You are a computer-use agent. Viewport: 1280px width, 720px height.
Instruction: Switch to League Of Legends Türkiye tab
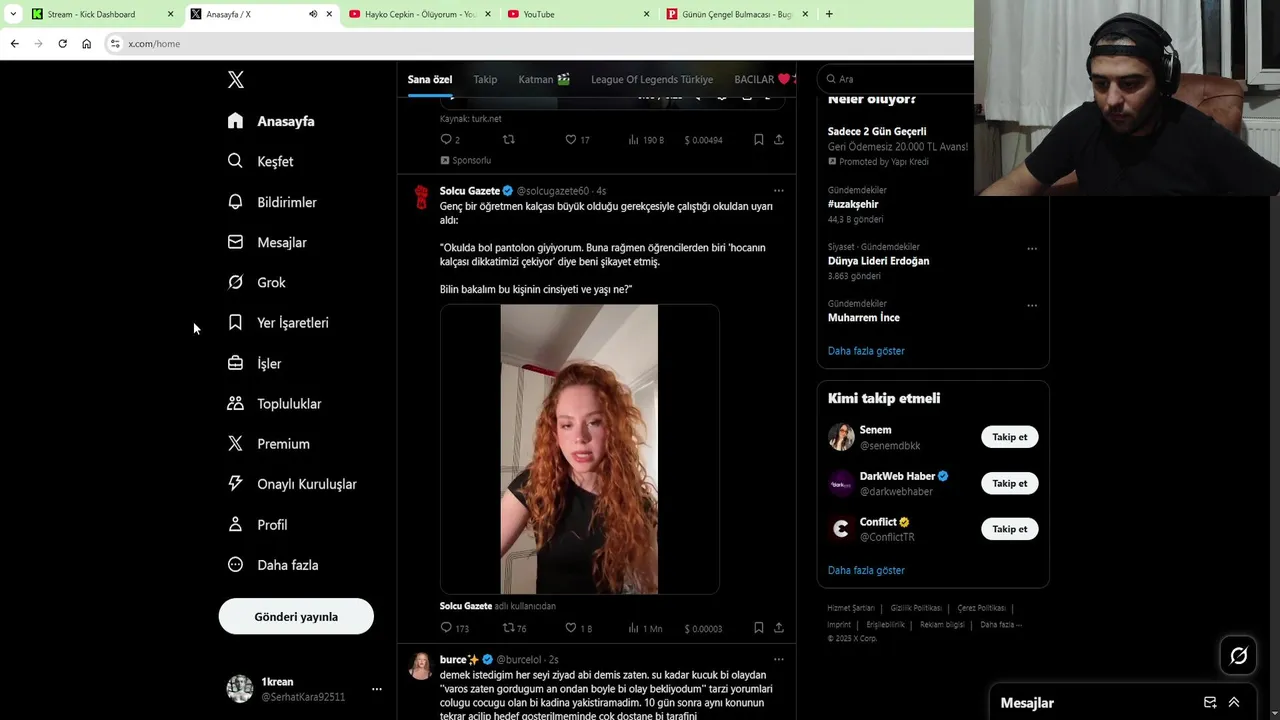pos(652,79)
